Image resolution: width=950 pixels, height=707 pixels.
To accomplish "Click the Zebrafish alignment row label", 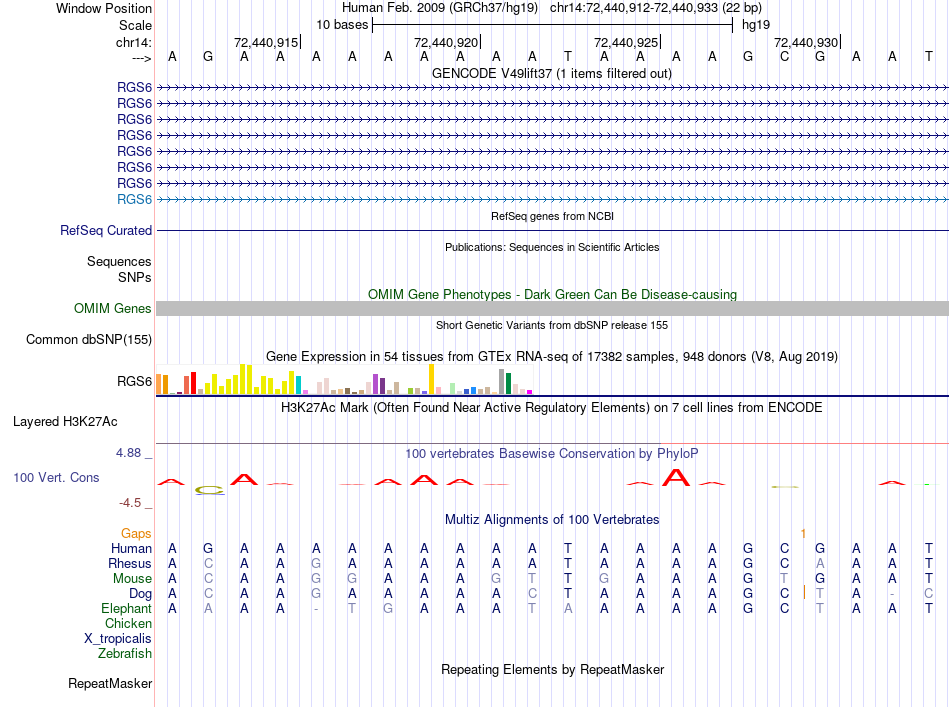I will click(125, 653).
